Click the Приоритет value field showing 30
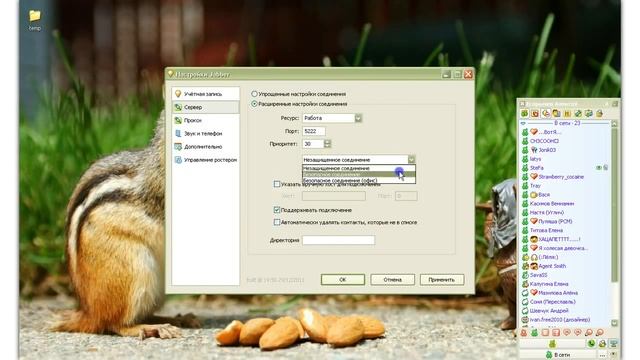 click(313, 144)
